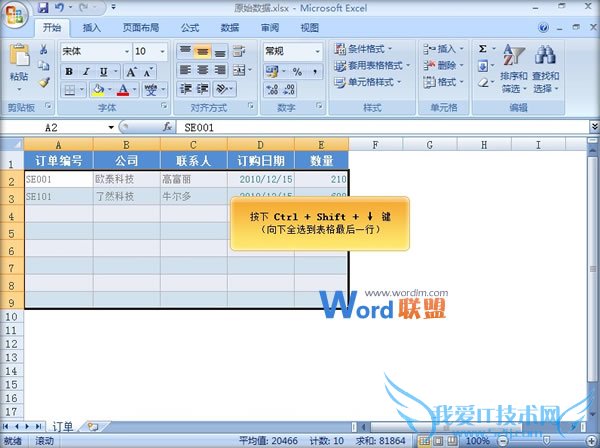
Task: Select cell containing 欧泰科技
Action: [127, 179]
